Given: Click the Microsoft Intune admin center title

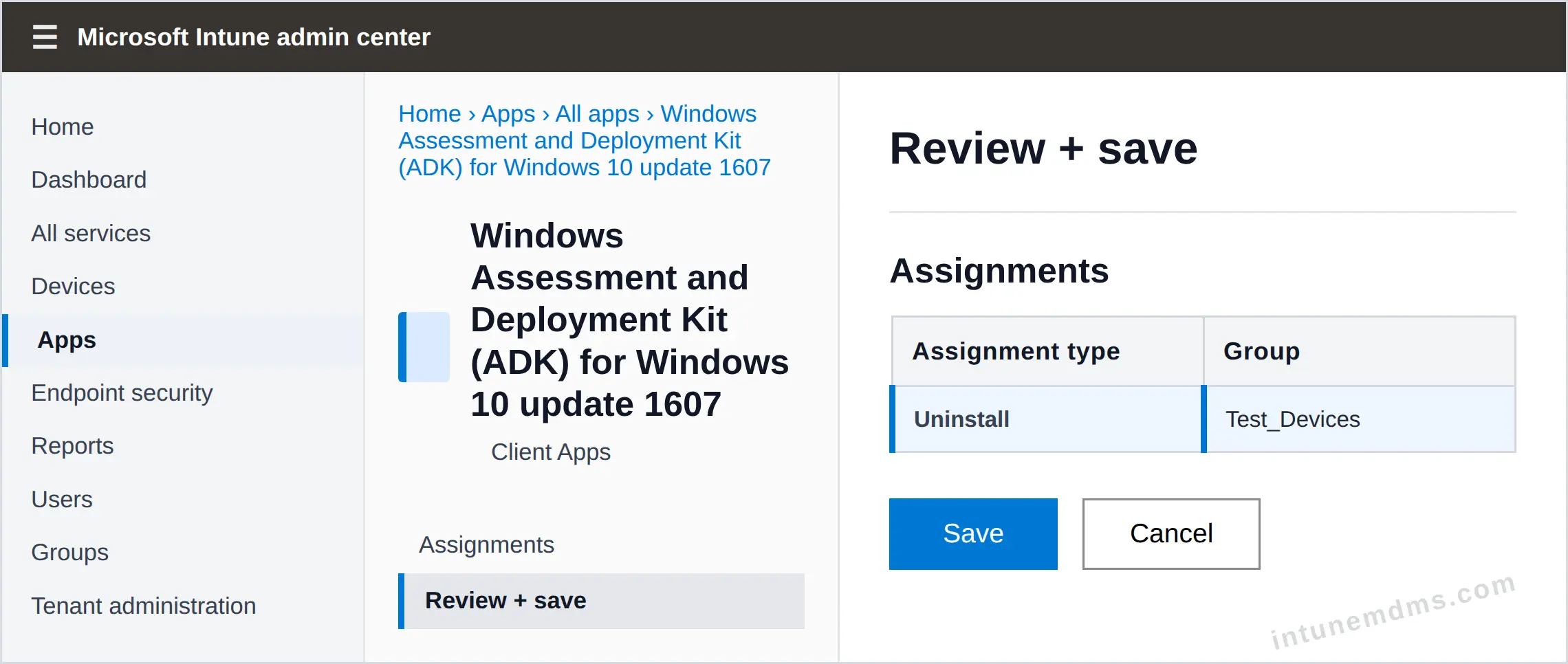Looking at the screenshot, I should (x=254, y=37).
